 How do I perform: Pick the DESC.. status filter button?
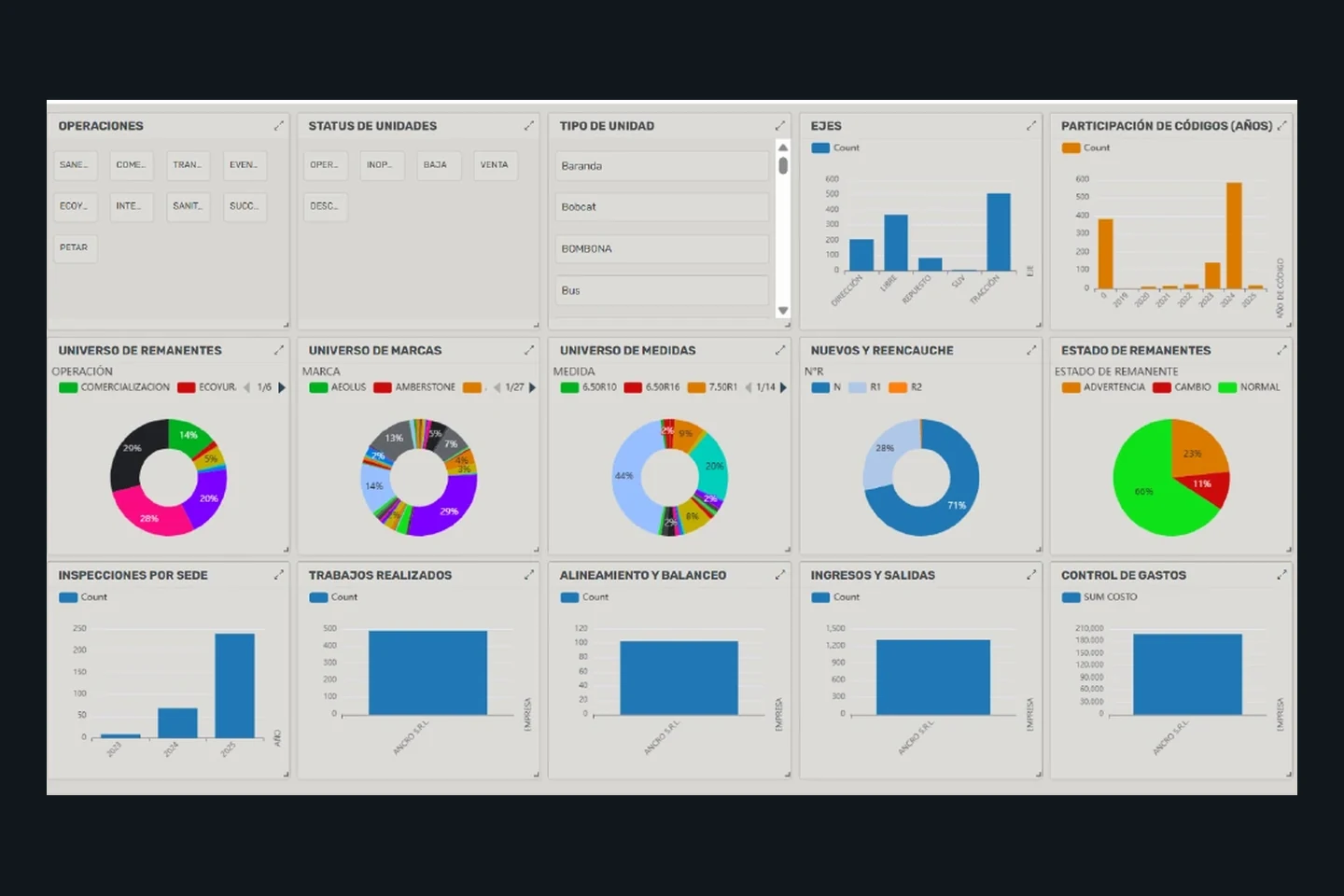(x=326, y=206)
